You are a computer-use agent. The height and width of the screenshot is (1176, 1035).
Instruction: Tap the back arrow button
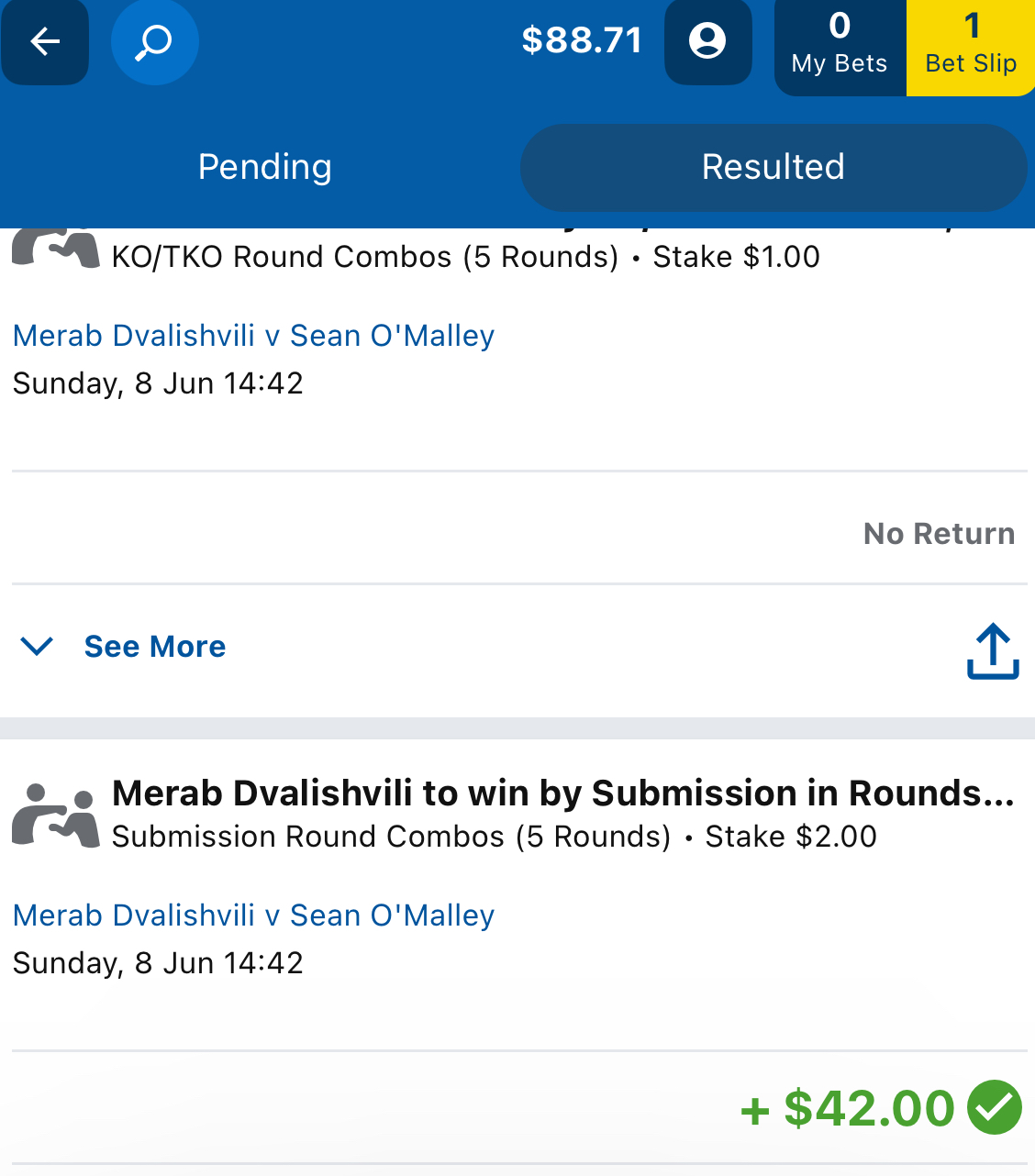tap(45, 41)
